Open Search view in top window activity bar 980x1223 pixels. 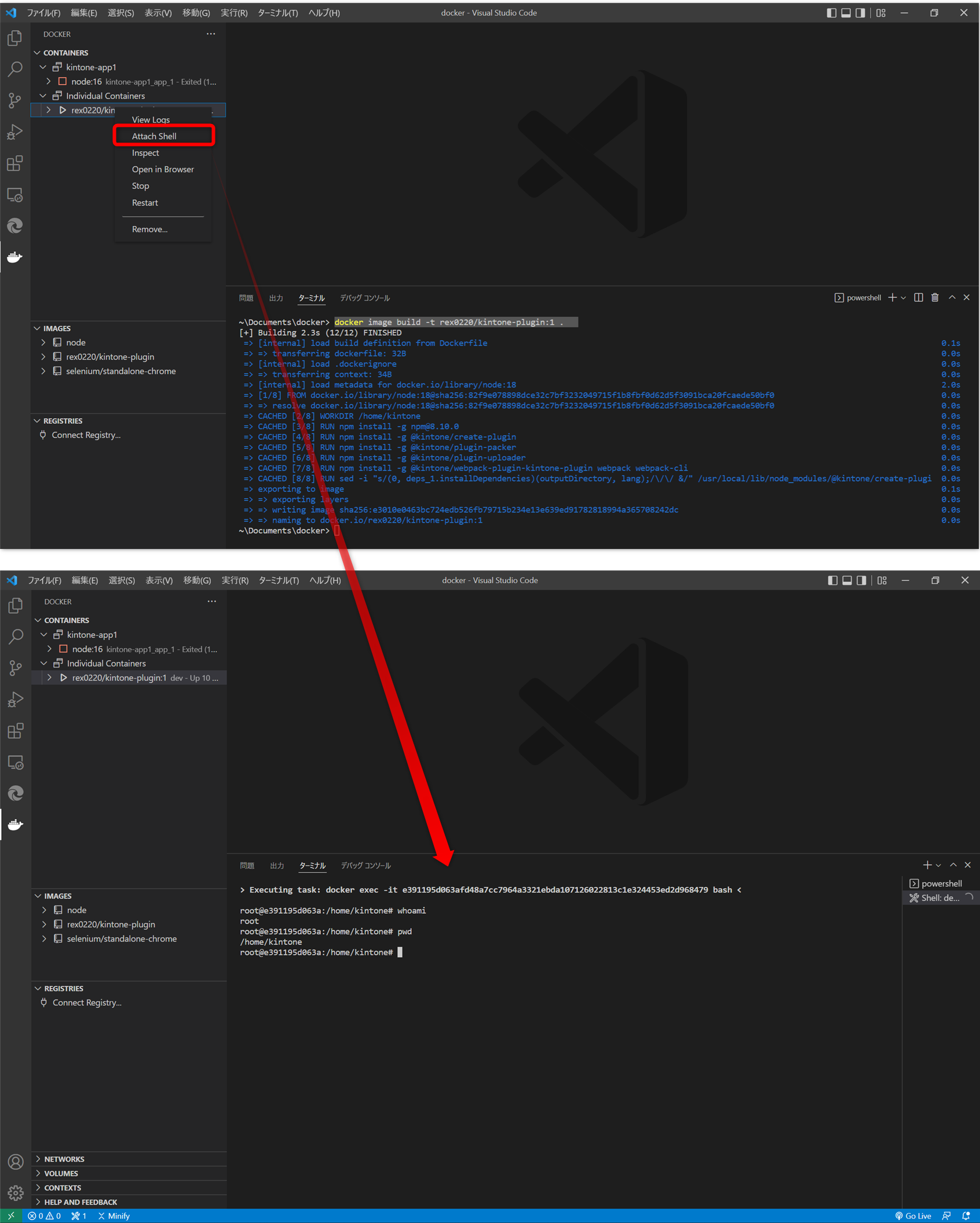coord(15,69)
